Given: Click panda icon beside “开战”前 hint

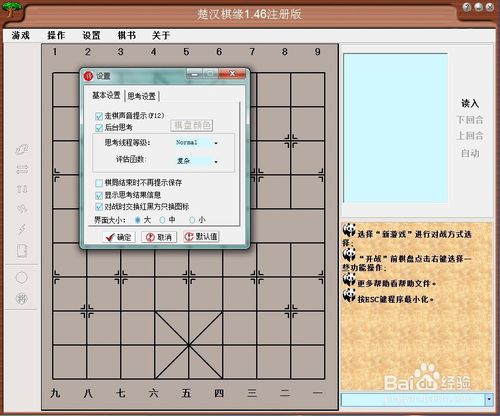Looking at the screenshot, I should pyautogui.click(x=349, y=255).
